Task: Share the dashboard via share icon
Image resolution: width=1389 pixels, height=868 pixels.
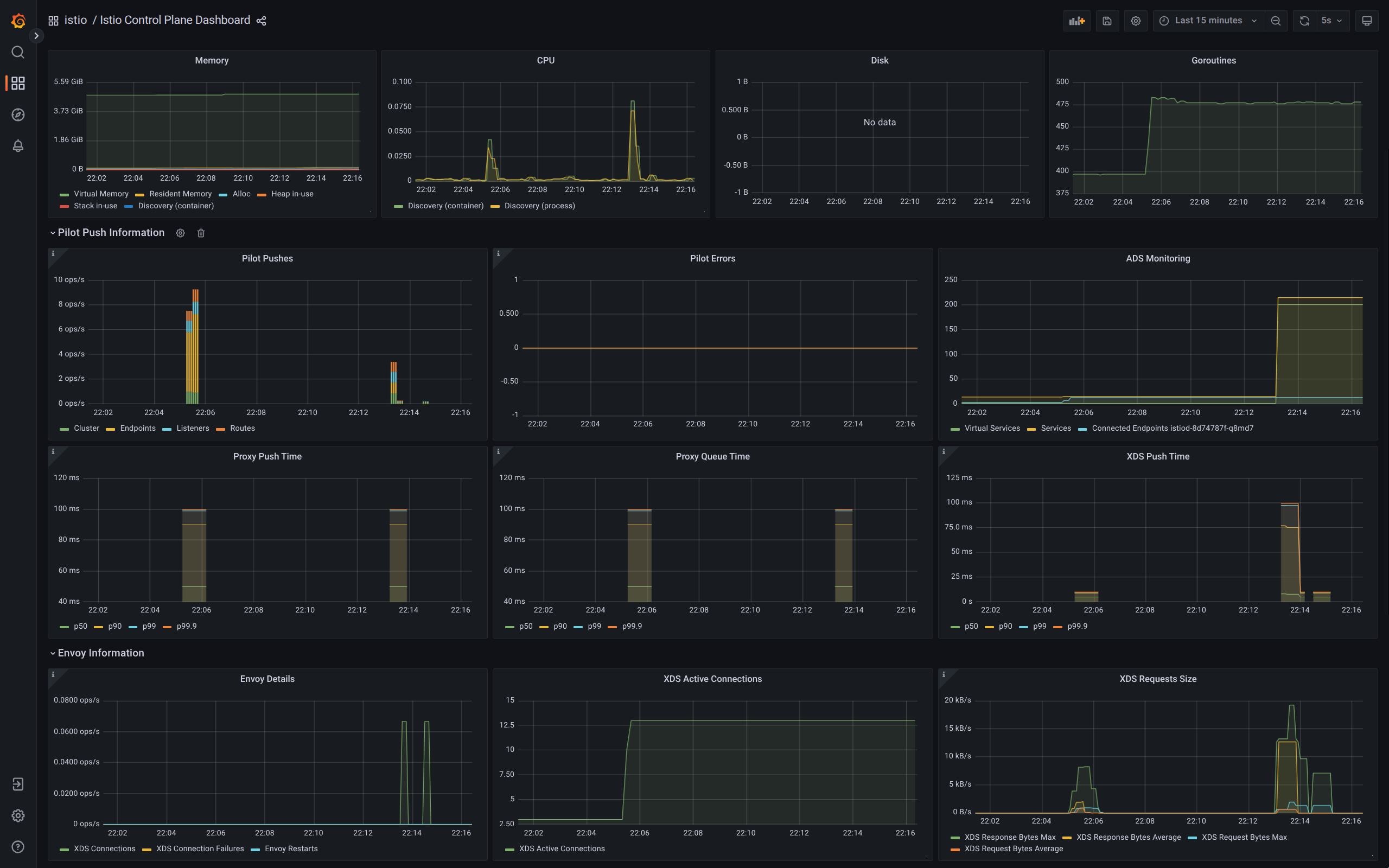Action: tap(261, 21)
